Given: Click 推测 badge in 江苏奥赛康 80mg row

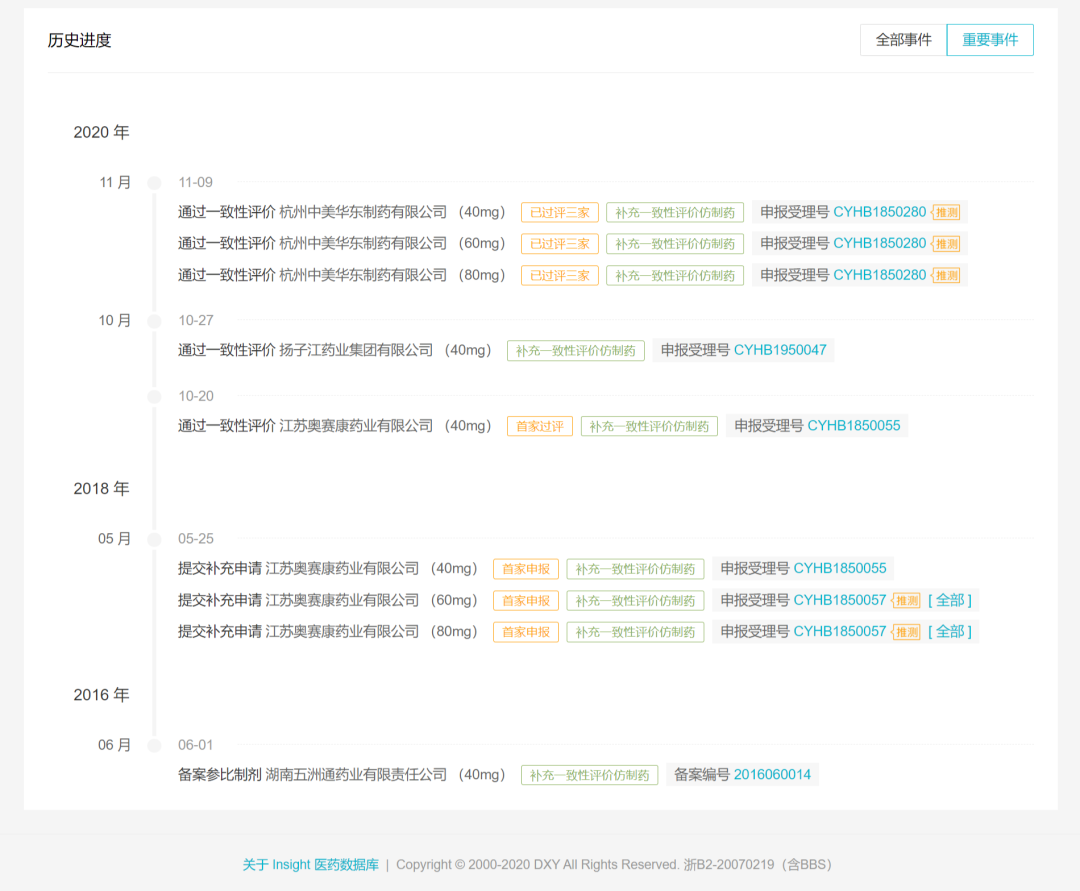Looking at the screenshot, I should tap(906, 632).
